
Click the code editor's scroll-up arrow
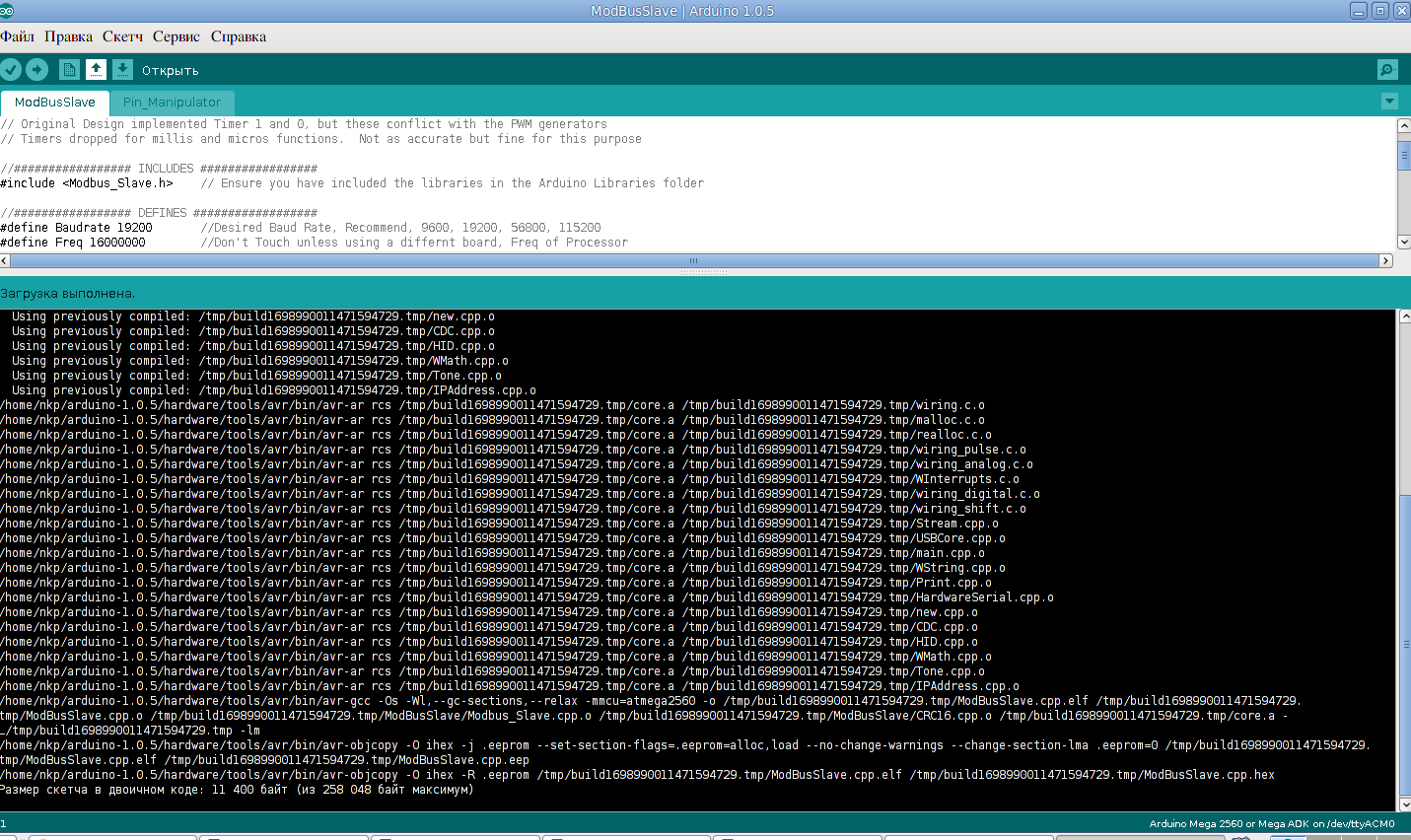(x=1404, y=126)
